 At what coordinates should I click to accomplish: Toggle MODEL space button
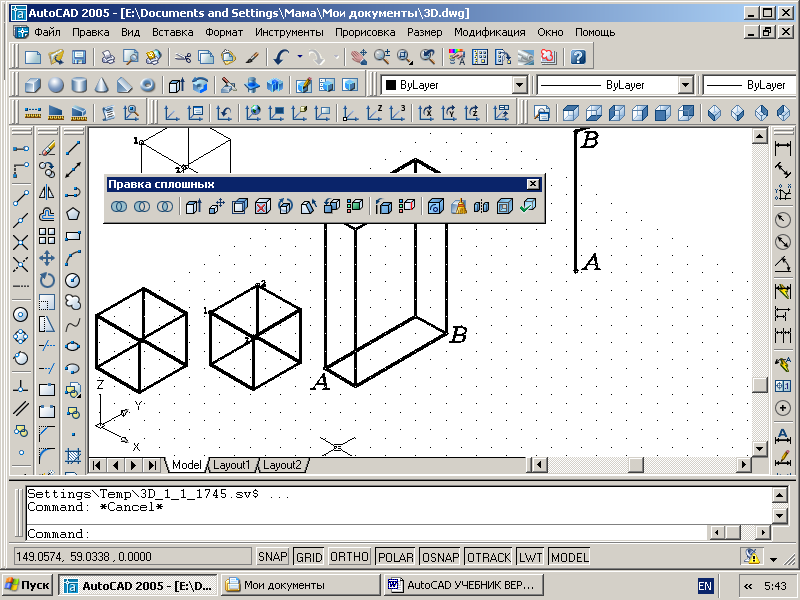coord(569,557)
